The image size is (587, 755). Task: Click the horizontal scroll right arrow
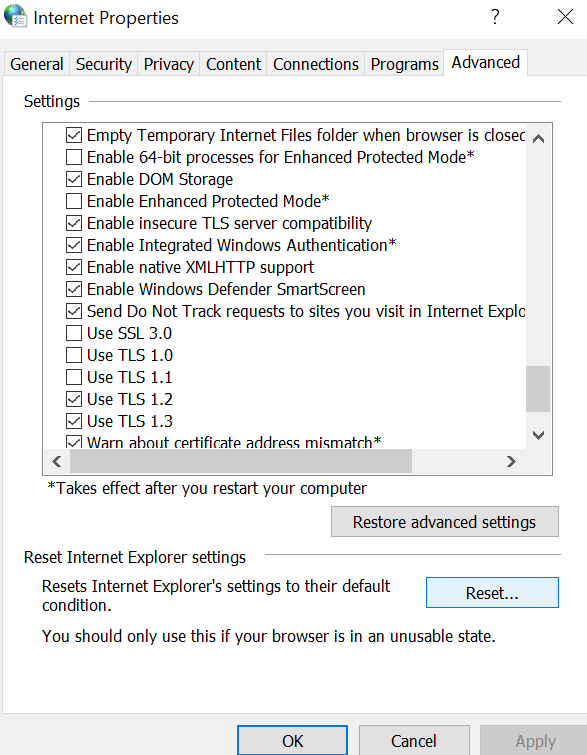click(511, 461)
